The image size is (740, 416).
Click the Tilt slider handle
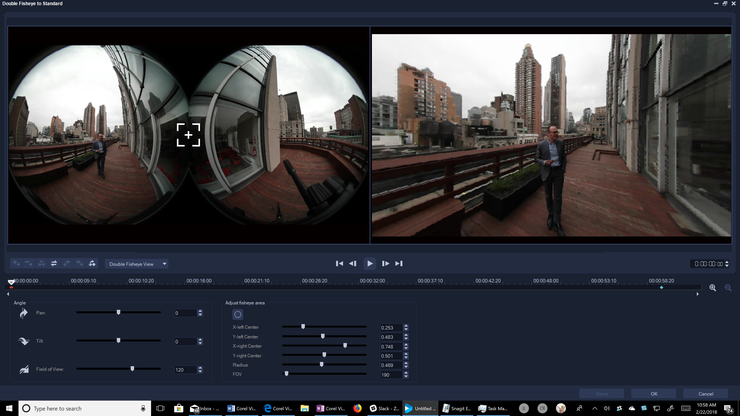point(118,340)
